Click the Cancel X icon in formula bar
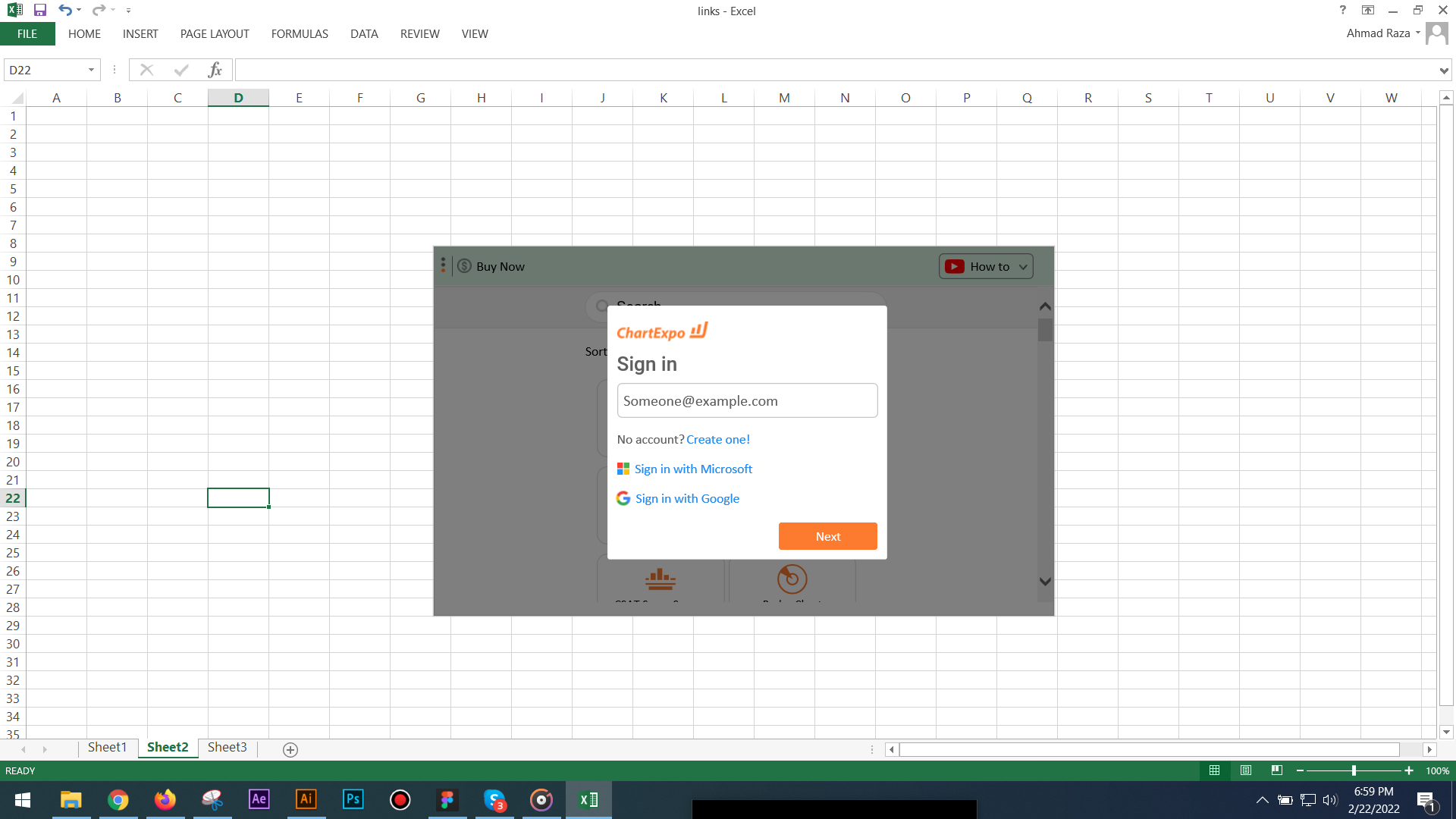Image resolution: width=1456 pixels, height=819 pixels. 146,70
